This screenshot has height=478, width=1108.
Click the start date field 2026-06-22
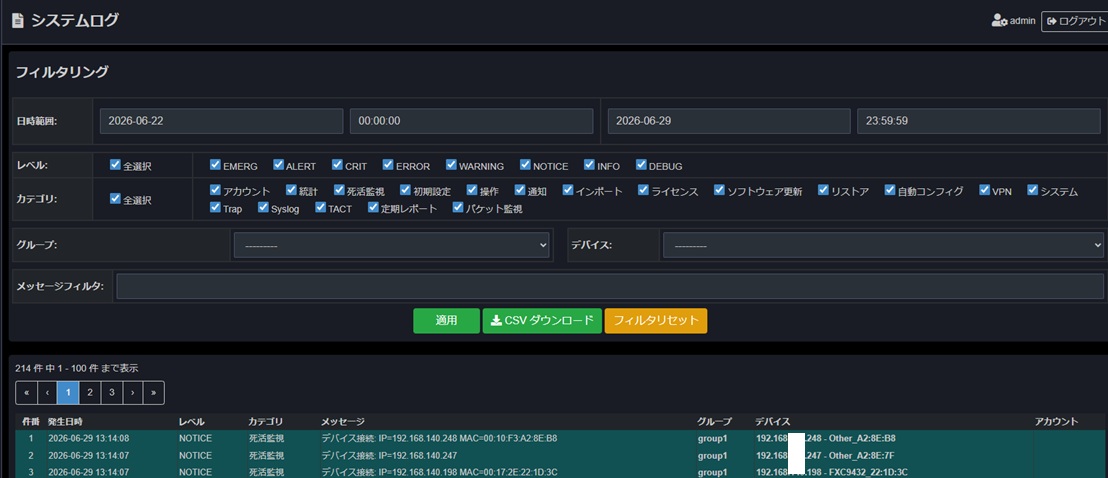221,121
